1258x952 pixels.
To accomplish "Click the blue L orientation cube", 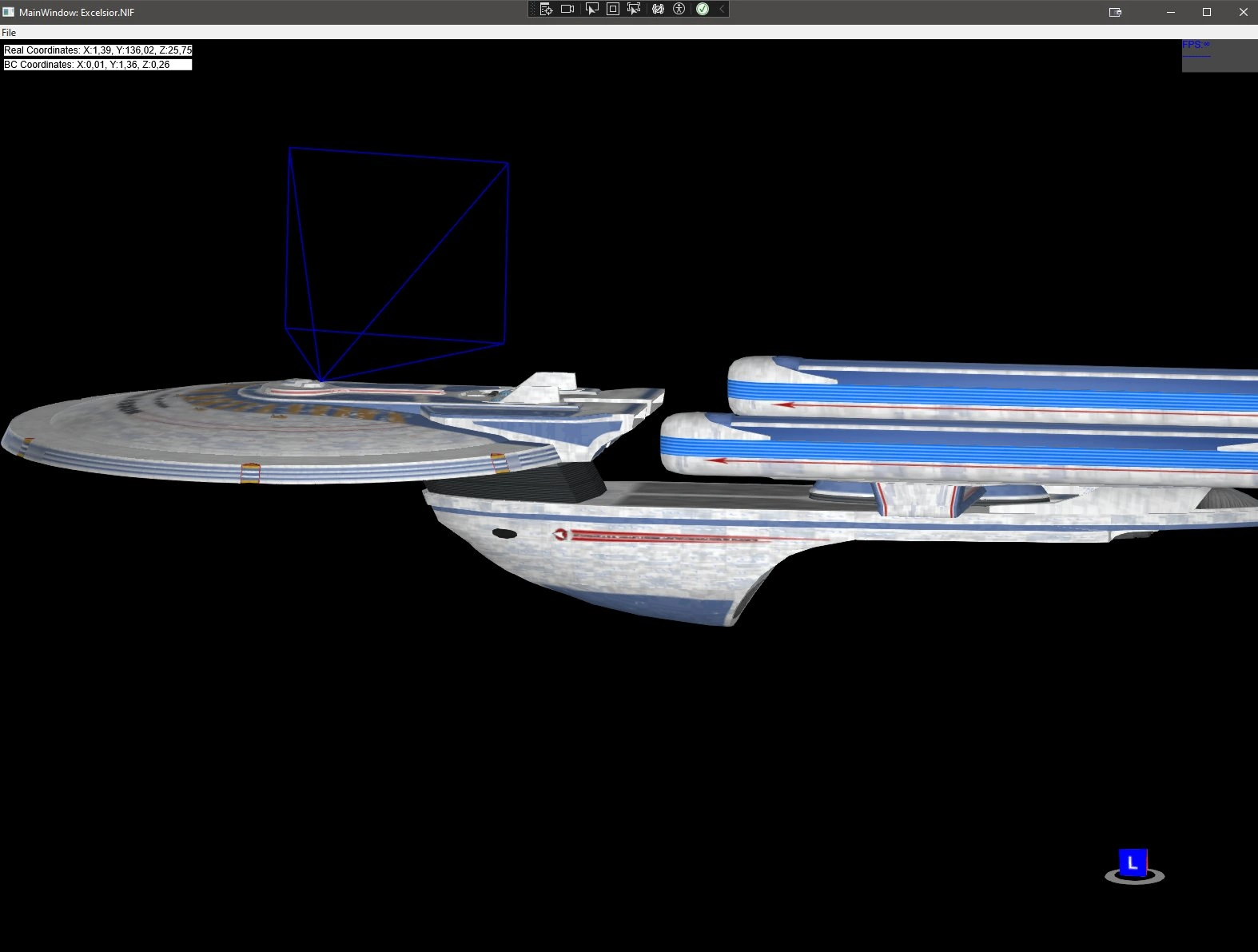I will pyautogui.click(x=1133, y=863).
